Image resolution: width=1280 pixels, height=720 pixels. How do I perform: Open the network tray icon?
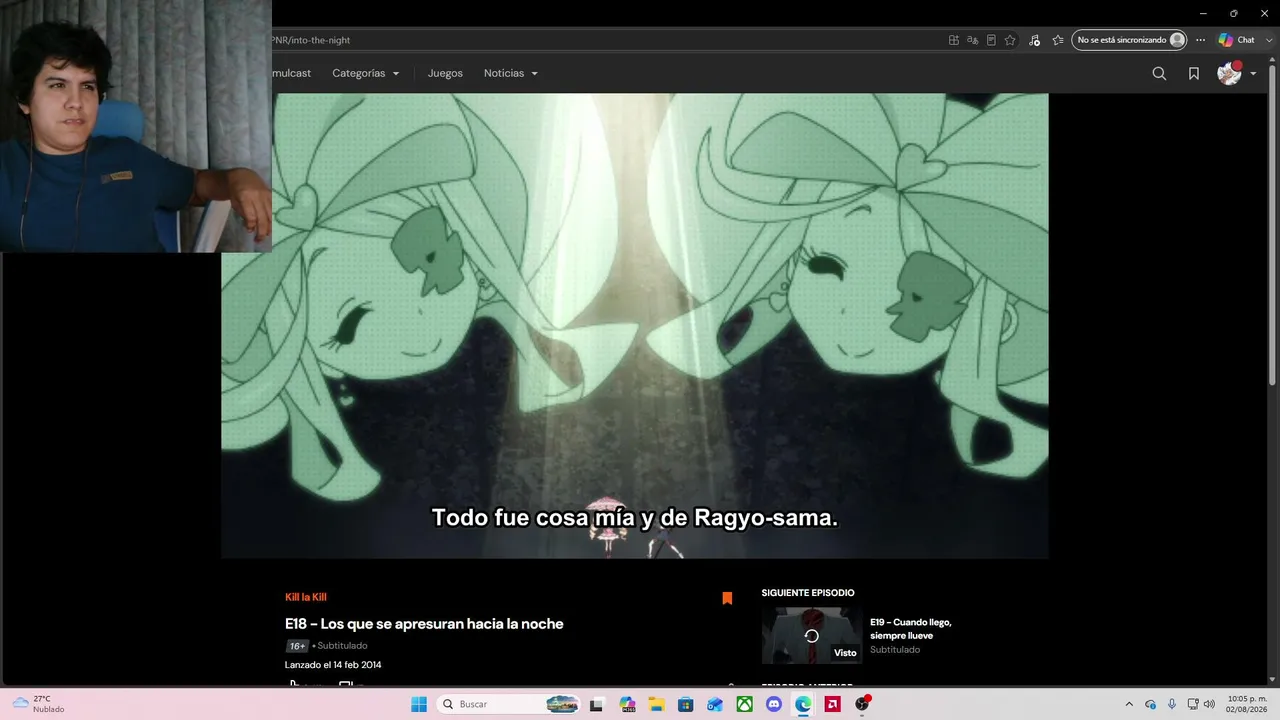pos(1193,704)
